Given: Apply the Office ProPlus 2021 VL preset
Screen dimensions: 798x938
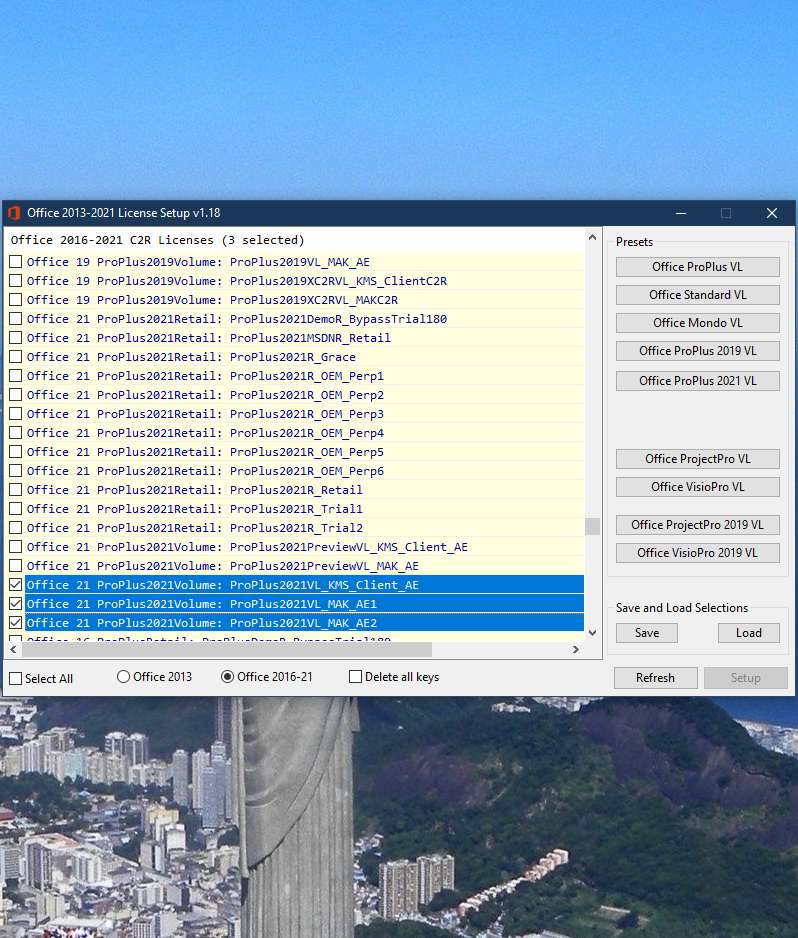Looking at the screenshot, I should (x=697, y=381).
